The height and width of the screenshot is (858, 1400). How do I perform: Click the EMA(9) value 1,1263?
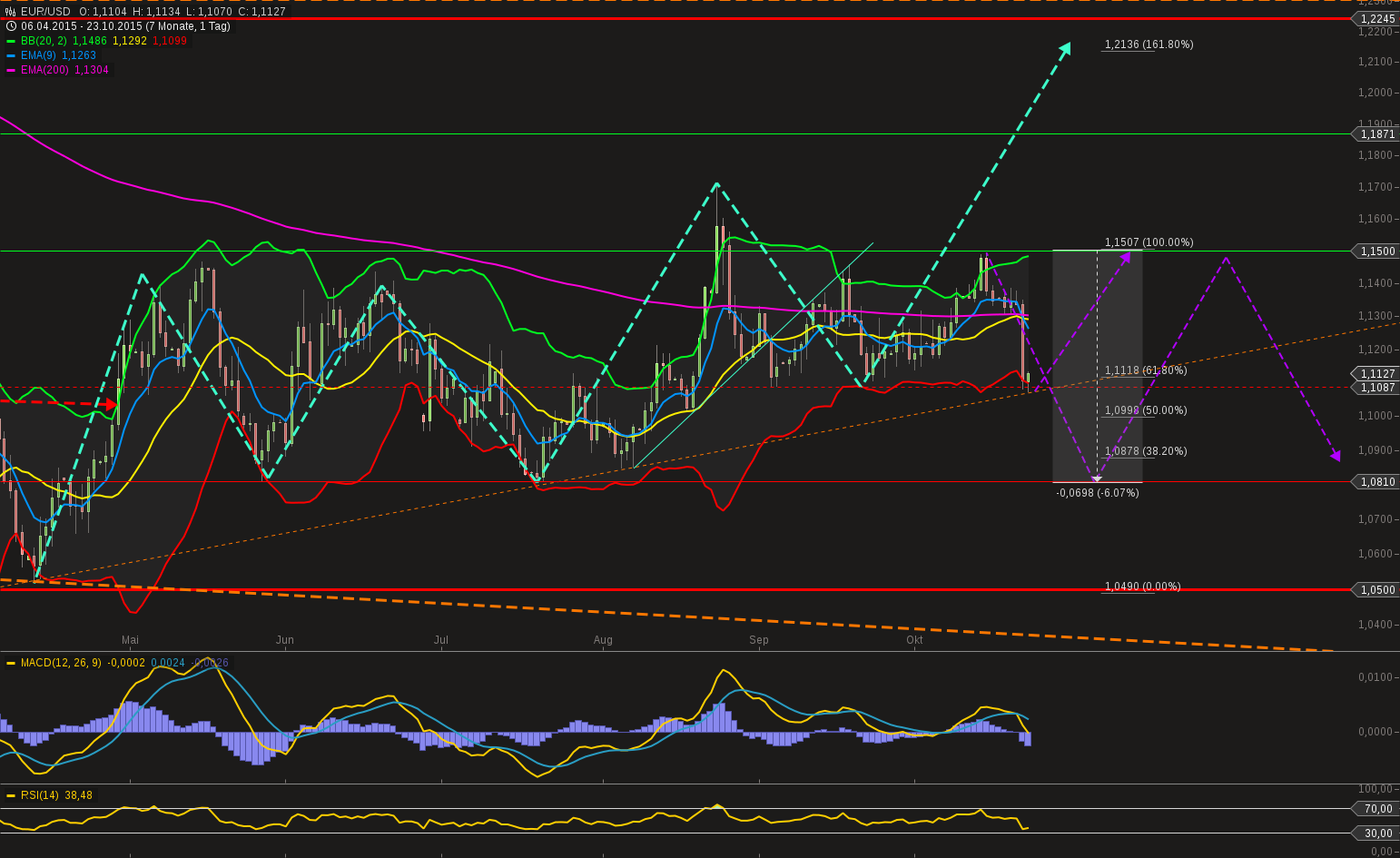[x=79, y=55]
